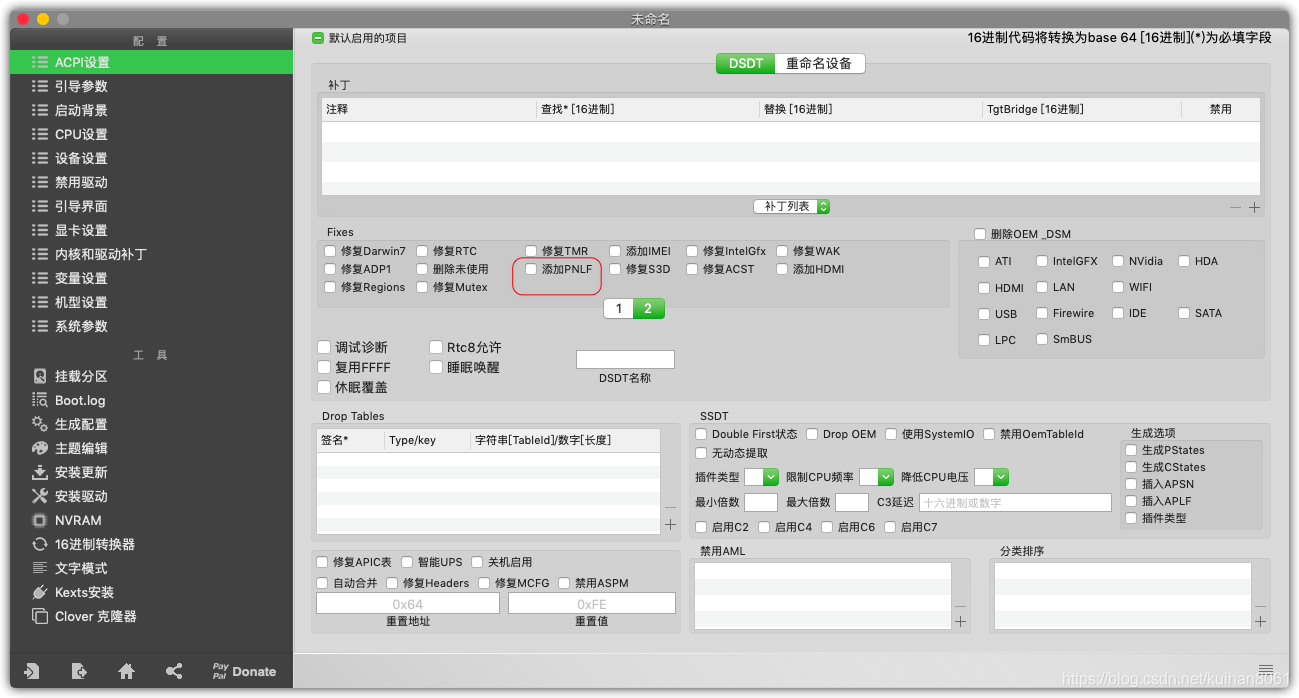Toggle 修复APIC表 checkbox
This screenshot has height=698, width=1299.
pyautogui.click(x=322, y=562)
